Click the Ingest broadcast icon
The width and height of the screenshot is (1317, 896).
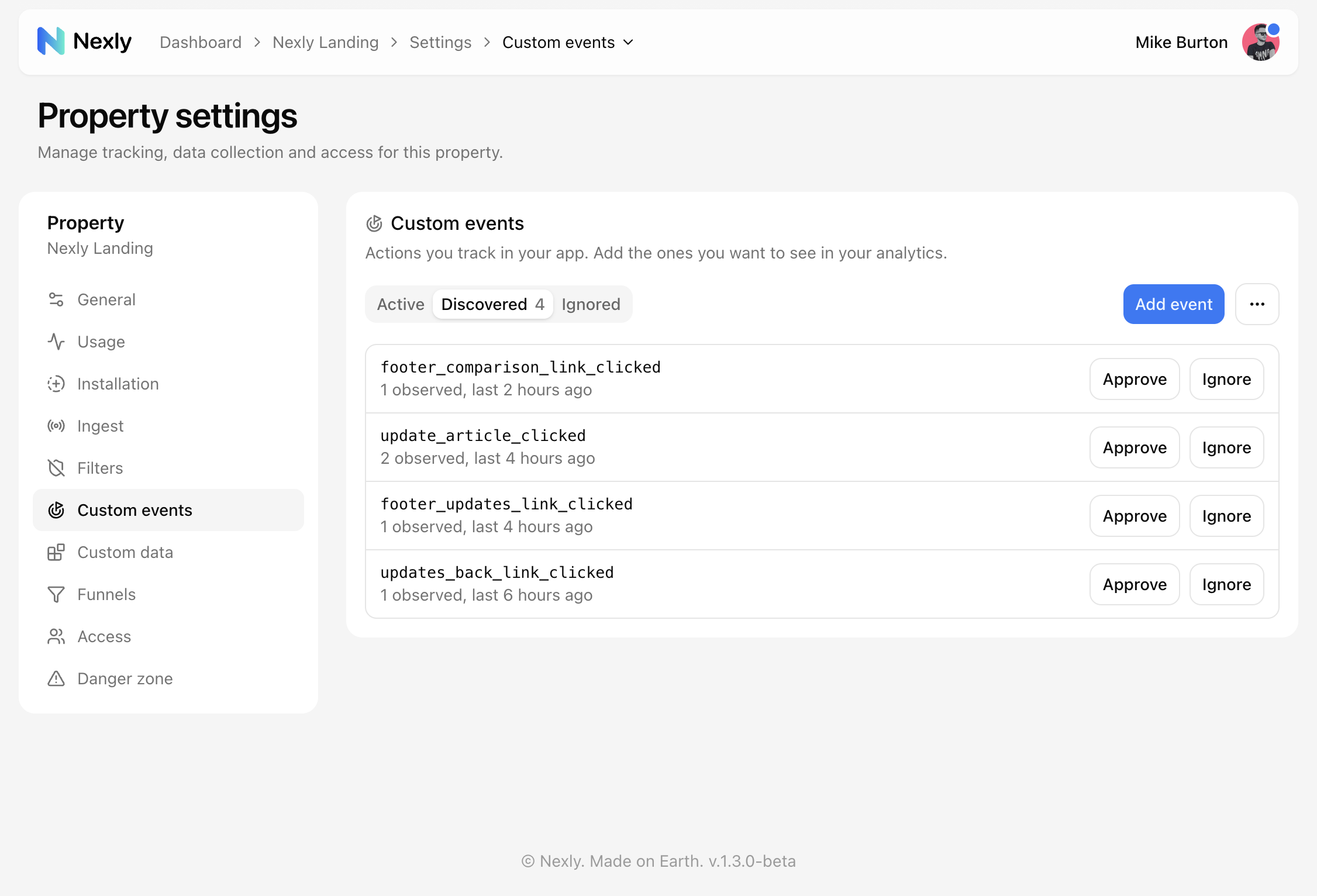56,426
